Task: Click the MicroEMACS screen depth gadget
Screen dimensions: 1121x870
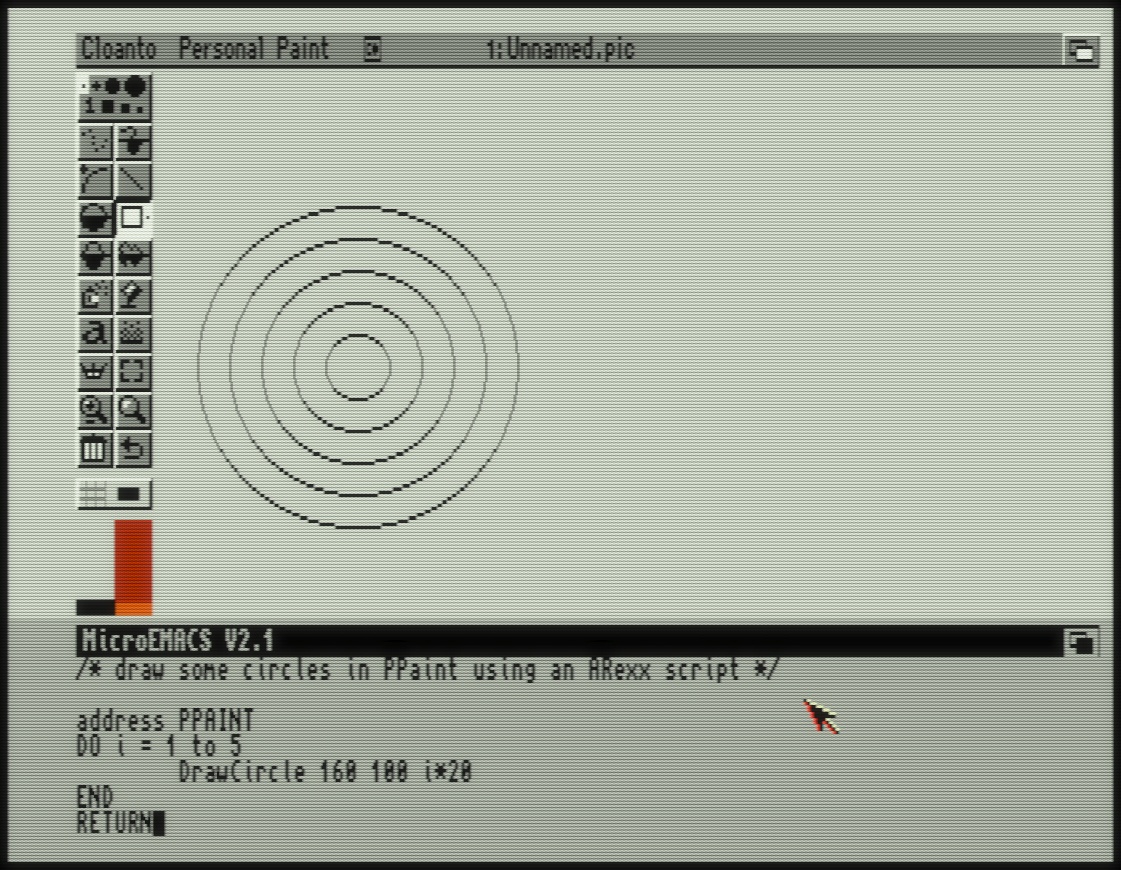Action: pos(1081,642)
